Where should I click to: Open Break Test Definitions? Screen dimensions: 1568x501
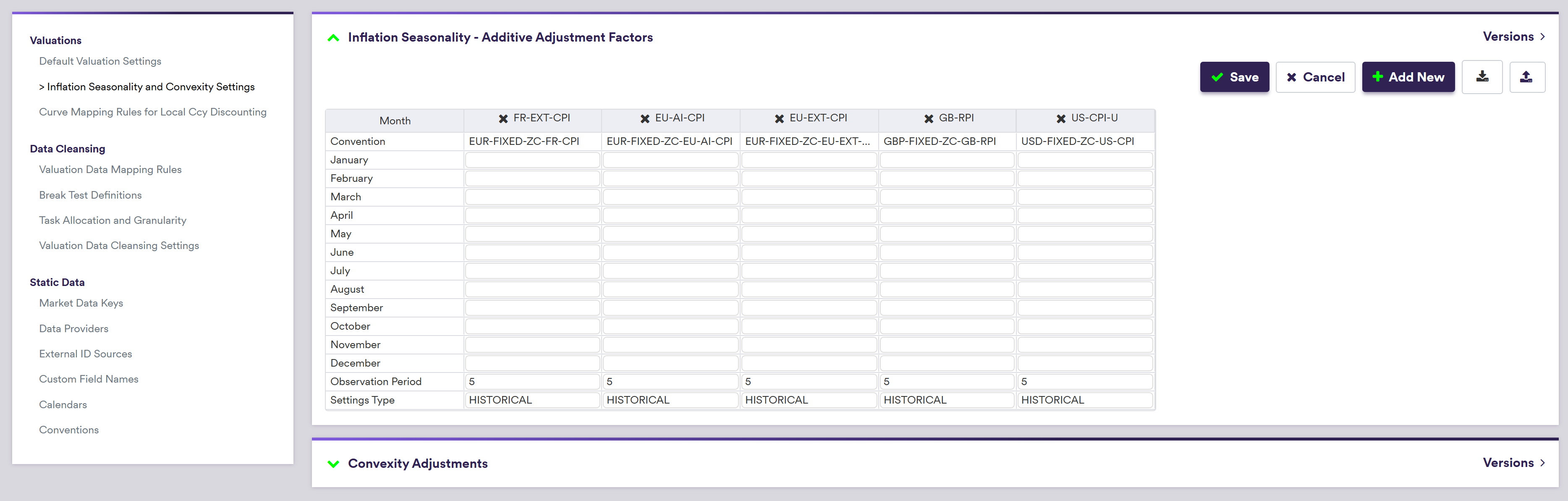pos(90,195)
